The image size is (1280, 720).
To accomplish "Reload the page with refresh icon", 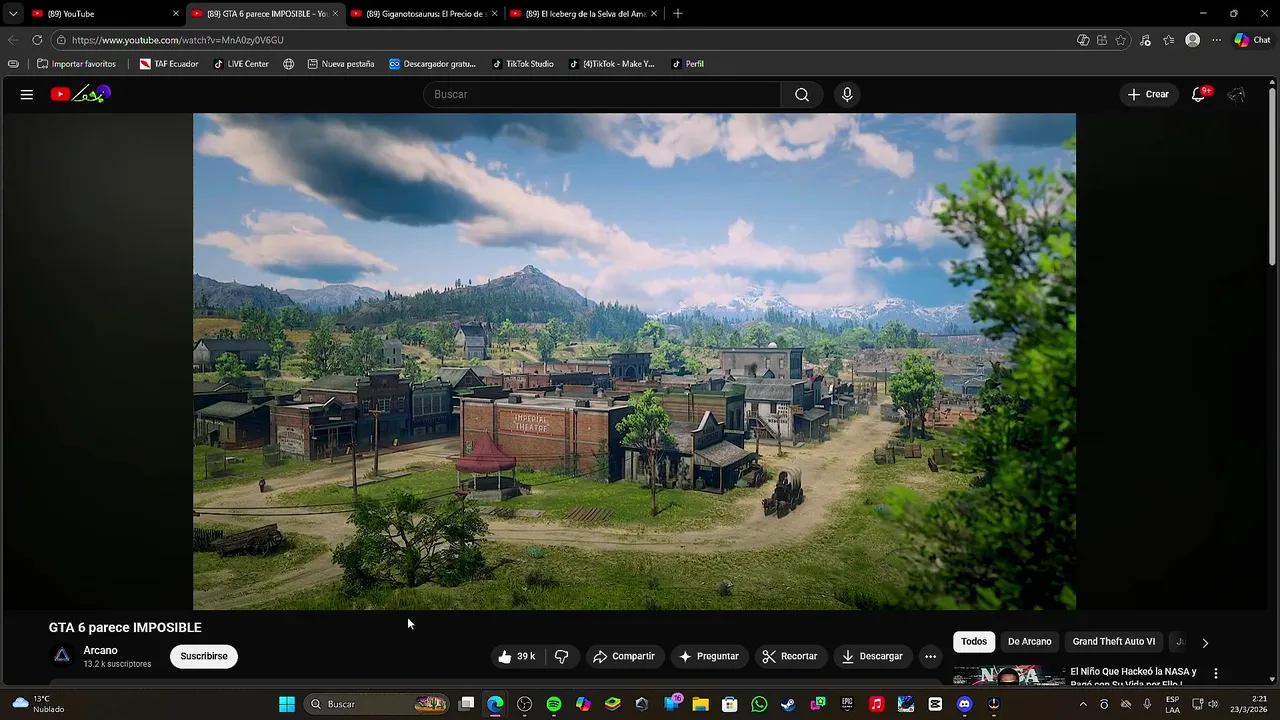I will (37, 40).
